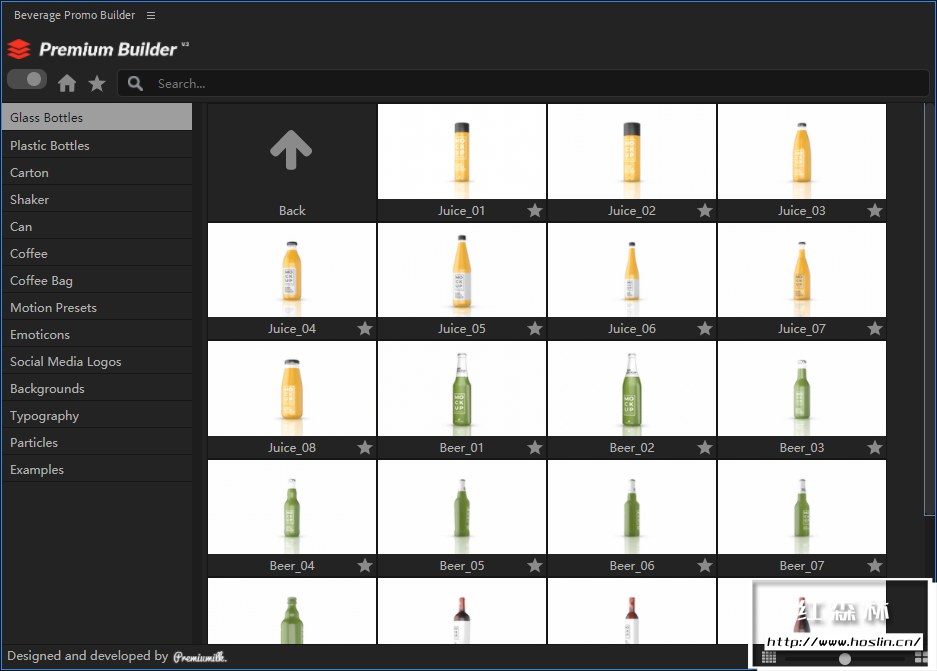Image resolution: width=937 pixels, height=671 pixels.
Task: Select the Beer_05 bottle thumbnail
Action: click(x=462, y=507)
